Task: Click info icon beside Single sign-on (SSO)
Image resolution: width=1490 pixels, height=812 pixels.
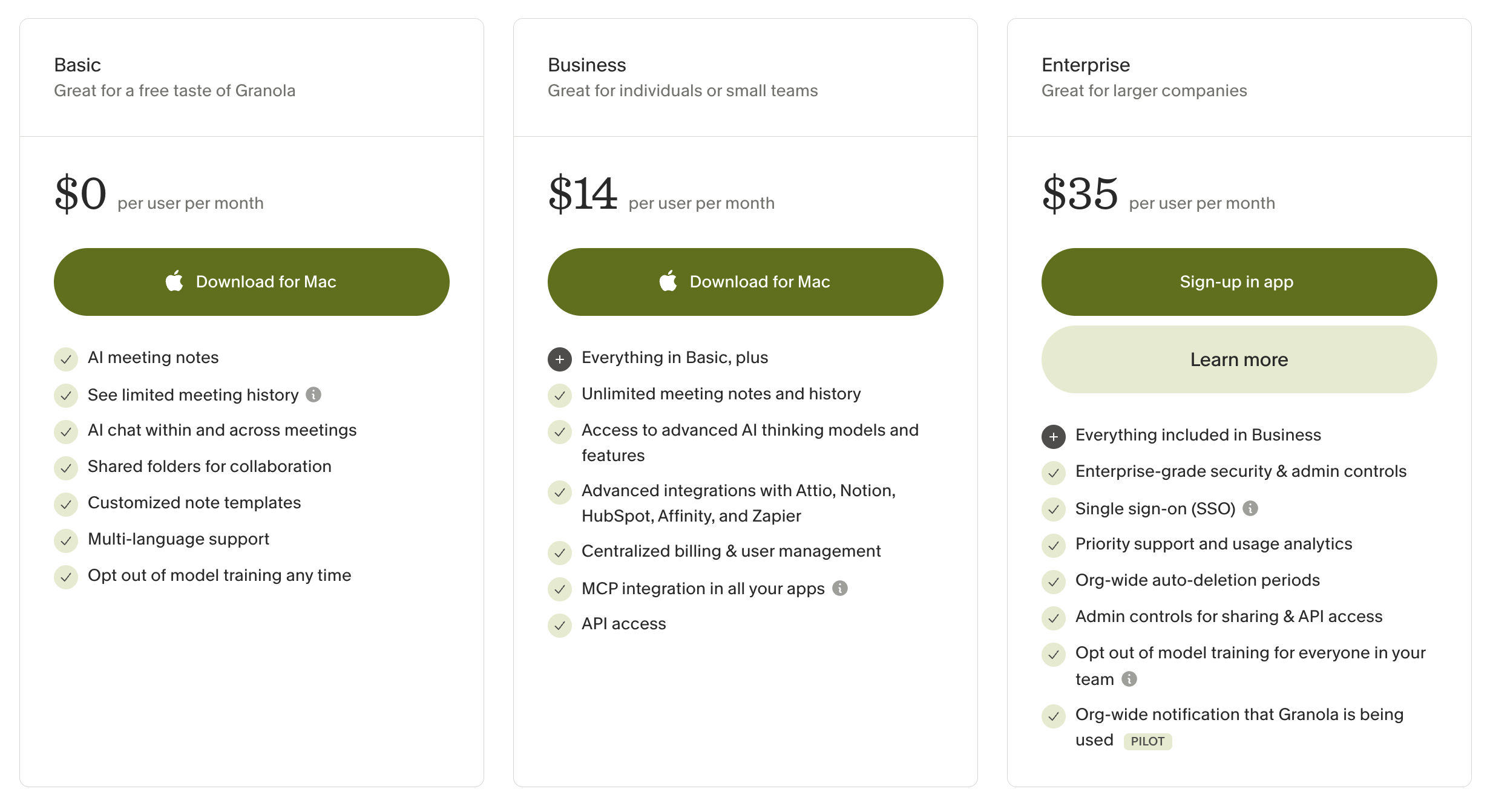Action: pos(1250,508)
